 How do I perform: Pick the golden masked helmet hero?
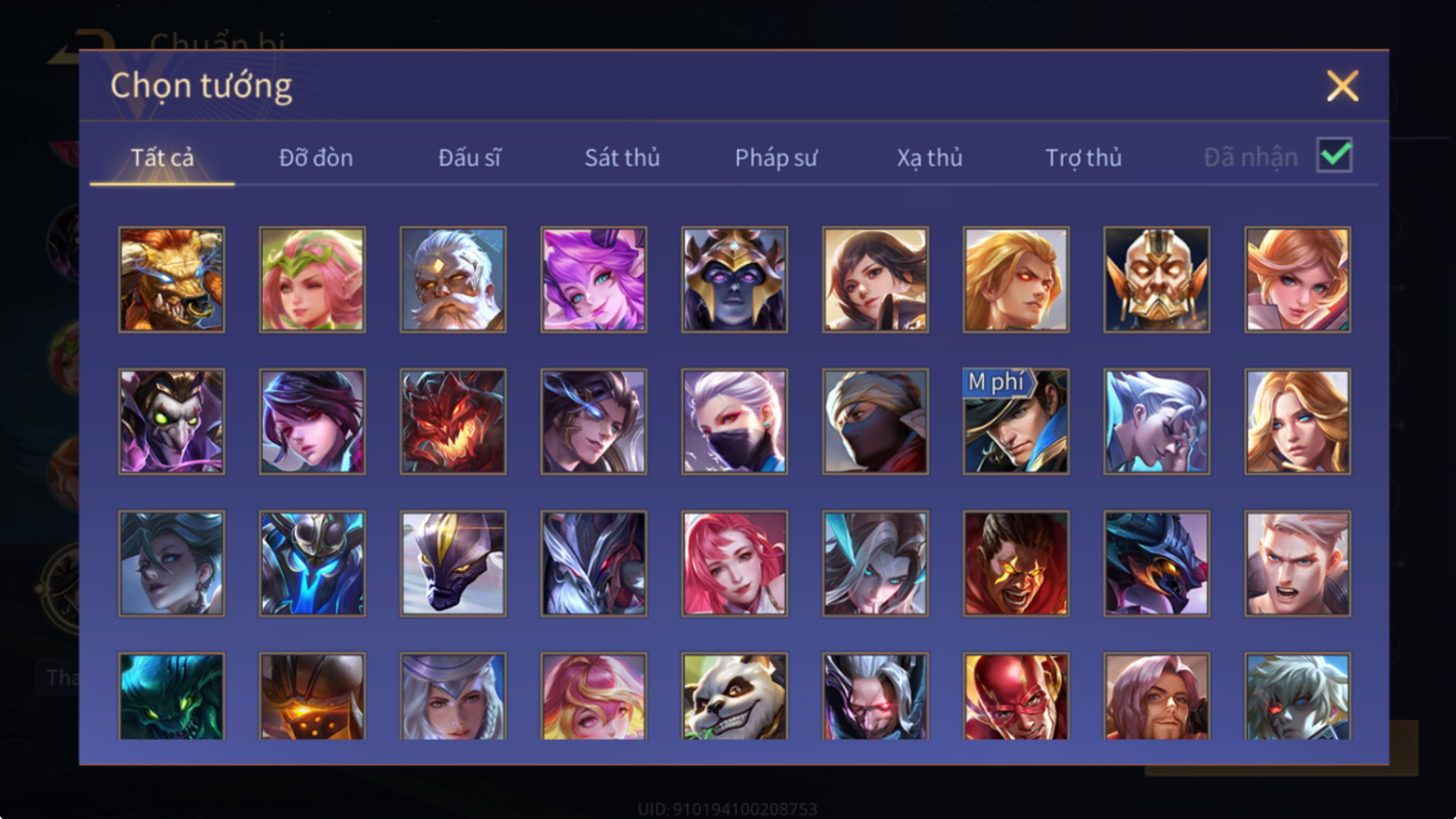1156,279
